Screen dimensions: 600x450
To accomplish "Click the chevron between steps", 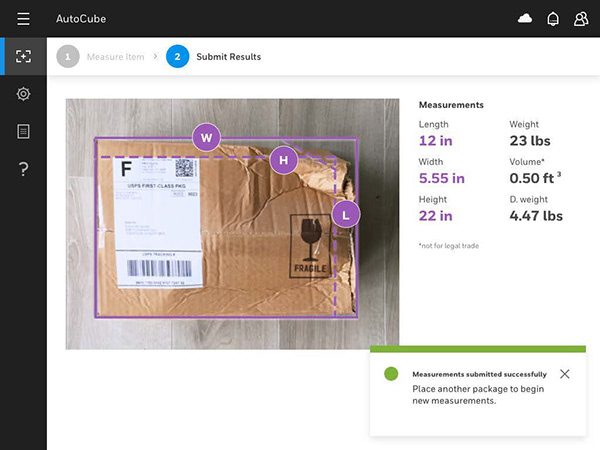I will click(x=155, y=57).
